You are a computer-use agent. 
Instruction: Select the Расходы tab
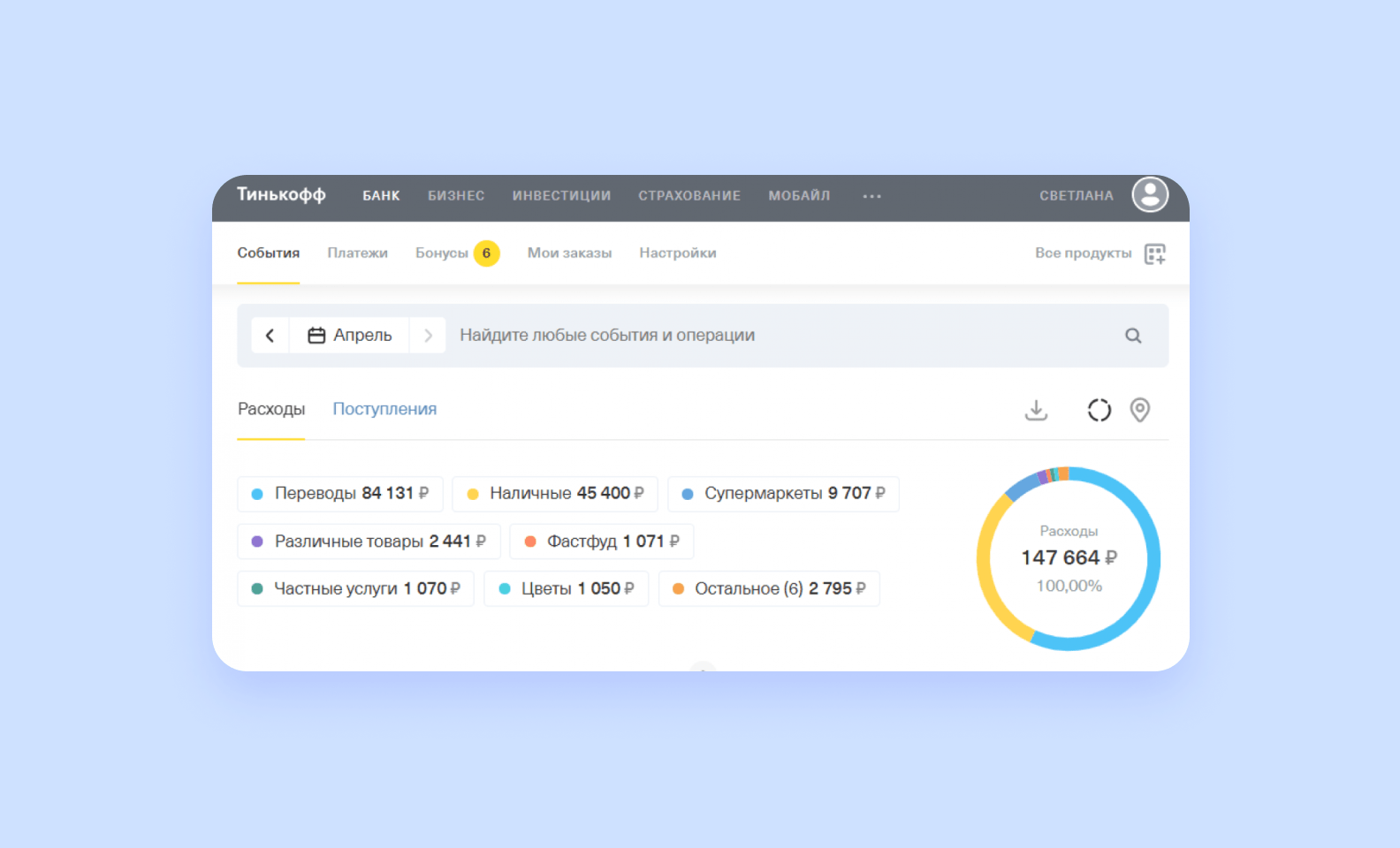pyautogui.click(x=271, y=409)
